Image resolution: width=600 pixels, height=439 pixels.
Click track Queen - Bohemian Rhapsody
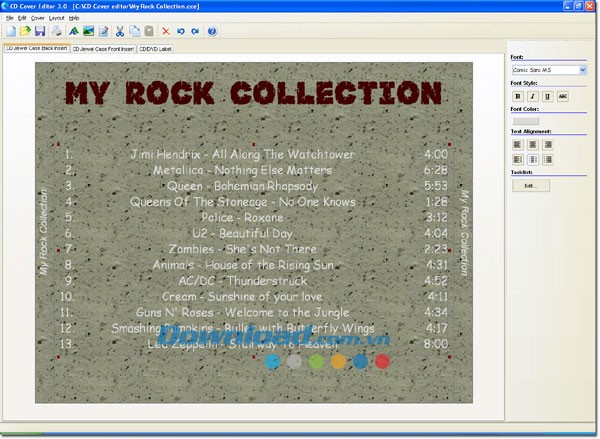[x=243, y=186]
